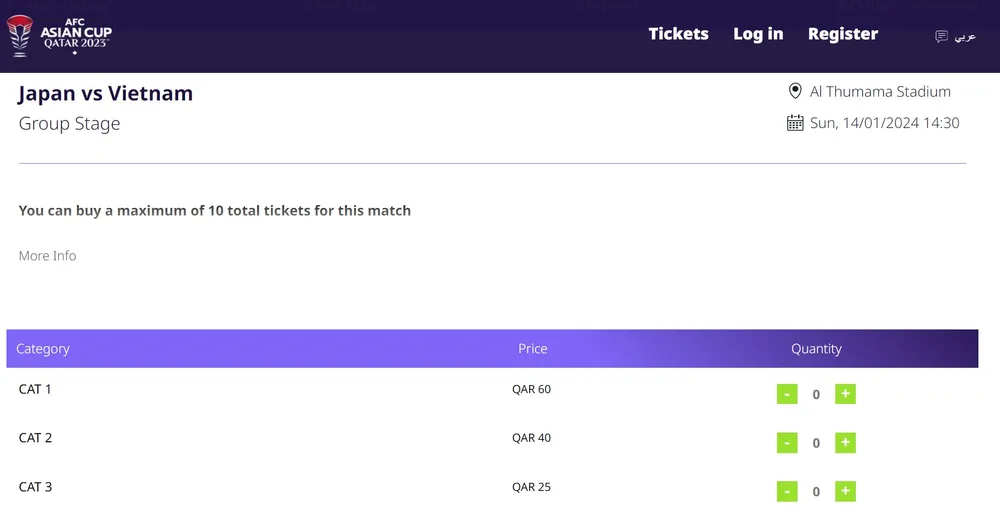Screen dimensions: 1000x526
Task: Add one CAT 2 ticket using plus
Action: [845, 443]
